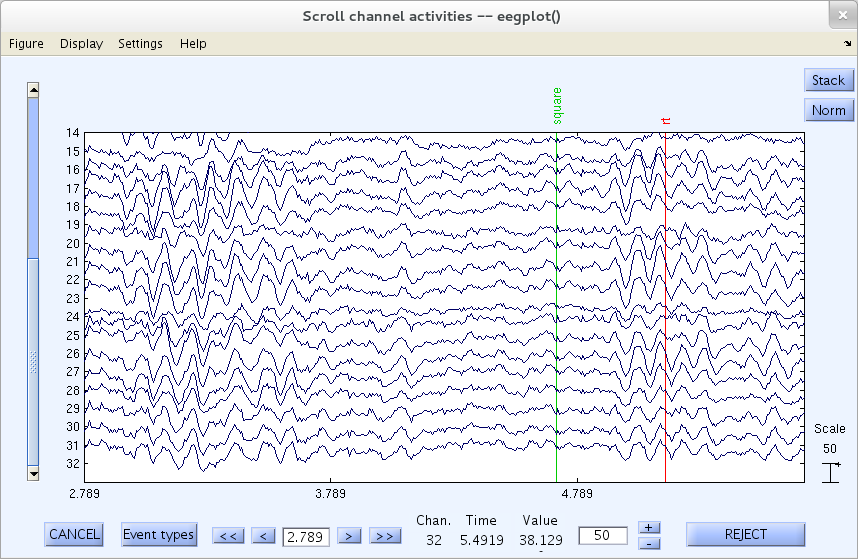Click the time position field showing 2.789

click(x=306, y=536)
